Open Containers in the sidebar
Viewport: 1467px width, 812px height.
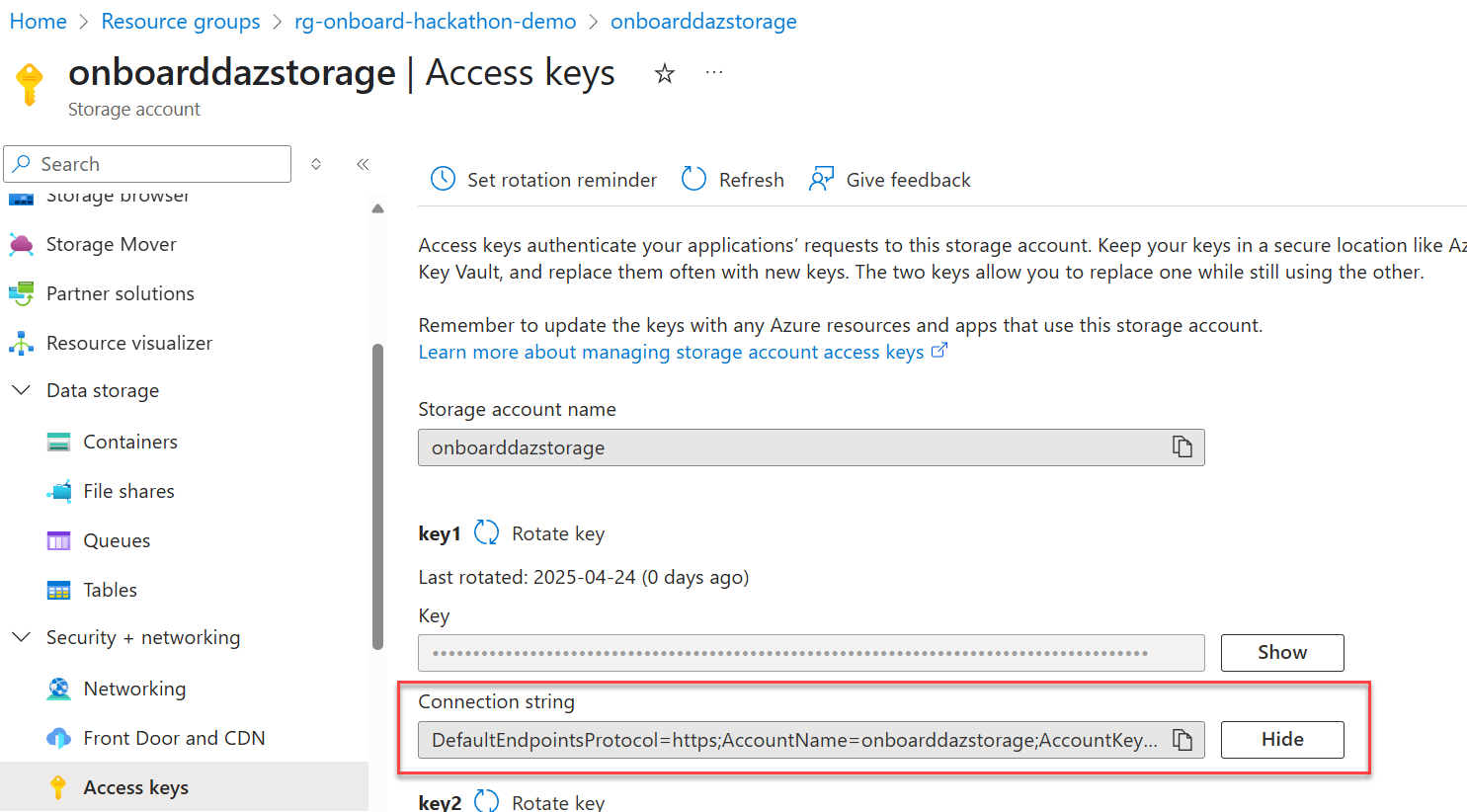tap(130, 442)
